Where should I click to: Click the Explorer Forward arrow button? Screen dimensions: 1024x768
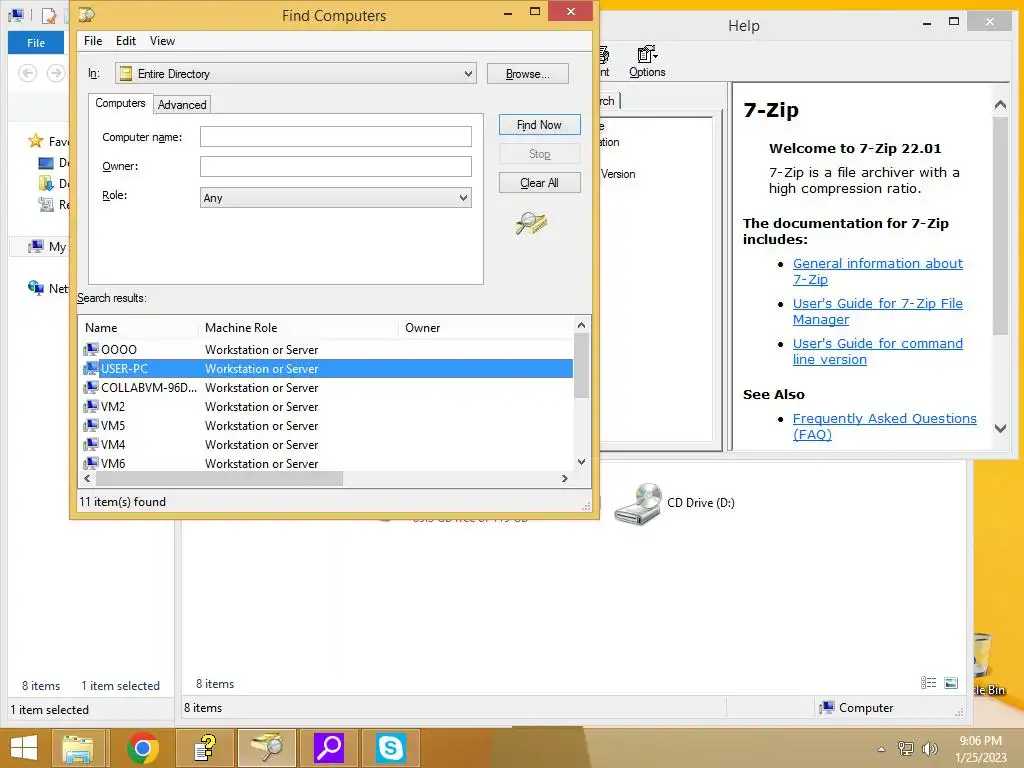[x=56, y=72]
